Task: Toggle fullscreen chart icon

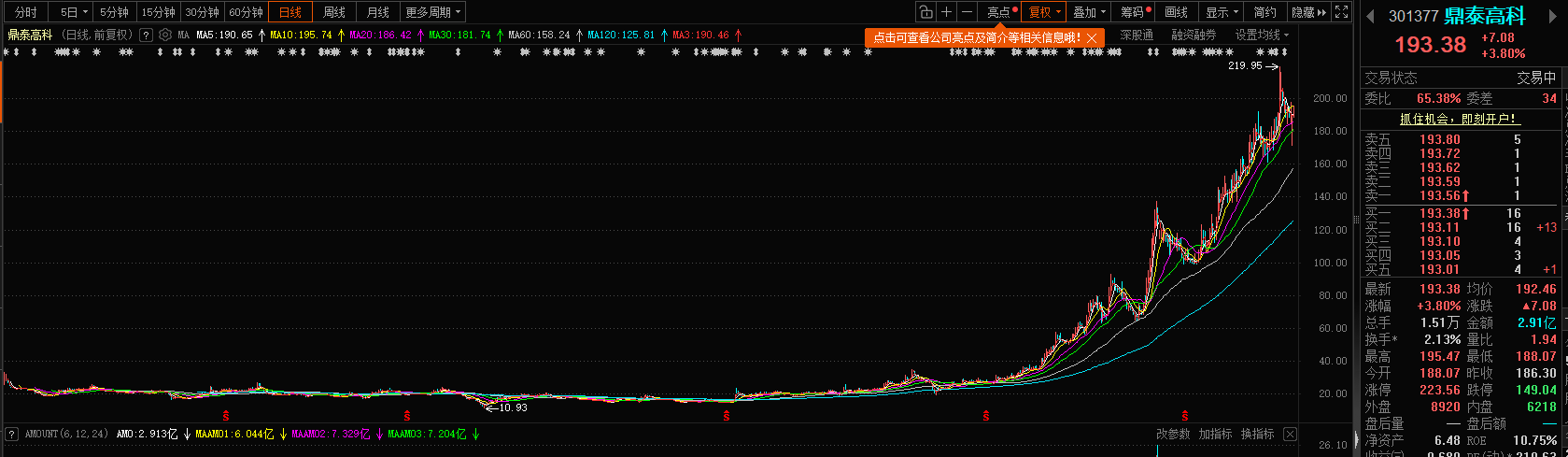Action: 1341,12
